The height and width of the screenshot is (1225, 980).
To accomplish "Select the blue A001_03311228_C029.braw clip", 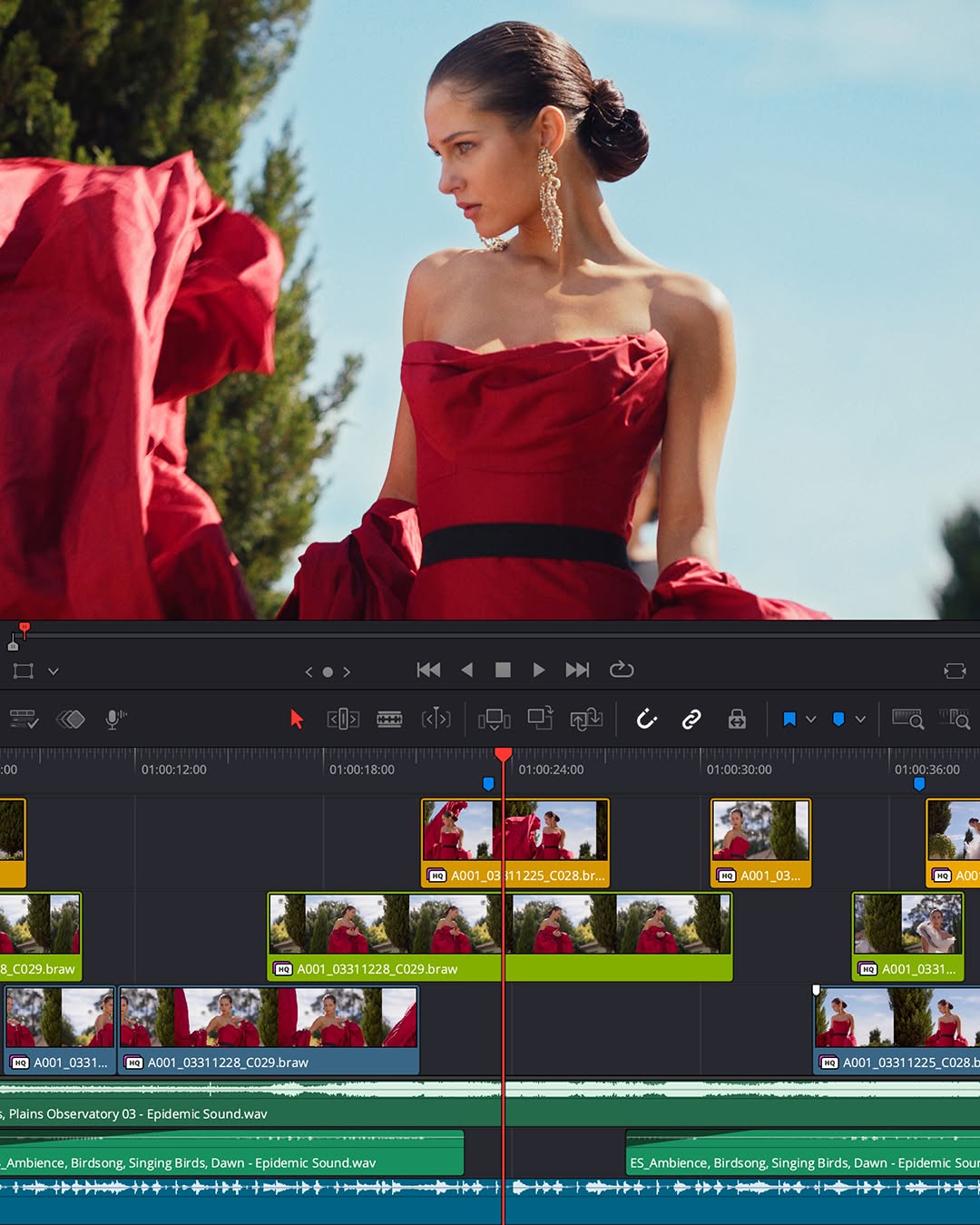I will click(269, 1030).
